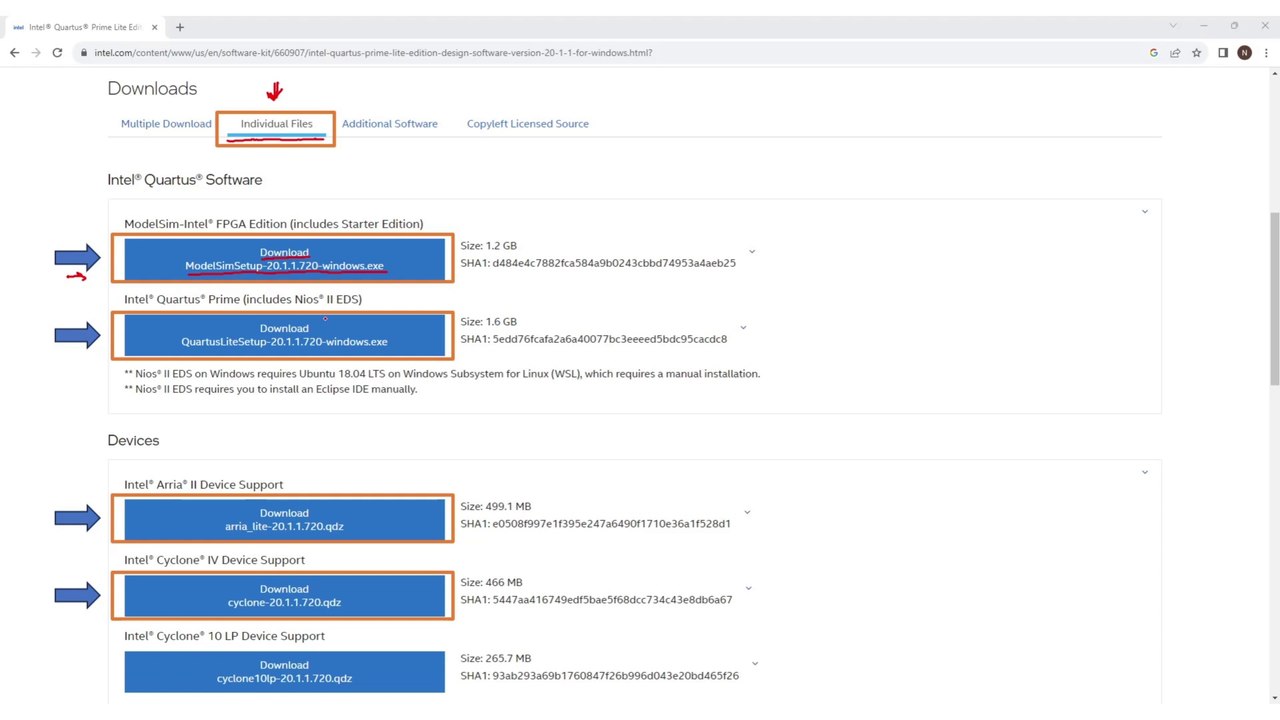The image size is (1280, 720).
Task: Open a new browser tab
Action: pos(180,27)
